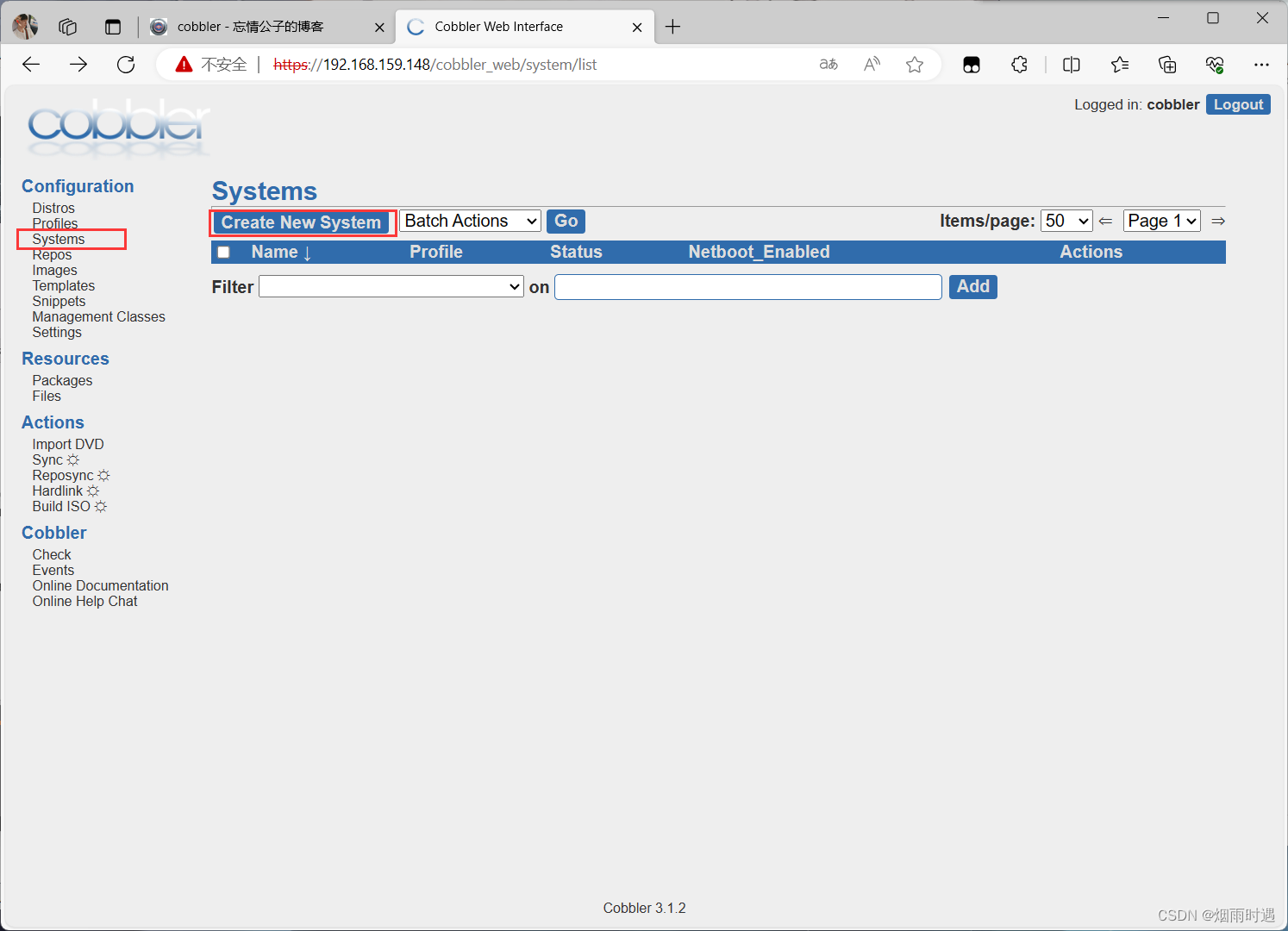Close the Cobbler Web Interface tab
Viewport: 1288px width, 931px height.
click(x=637, y=28)
